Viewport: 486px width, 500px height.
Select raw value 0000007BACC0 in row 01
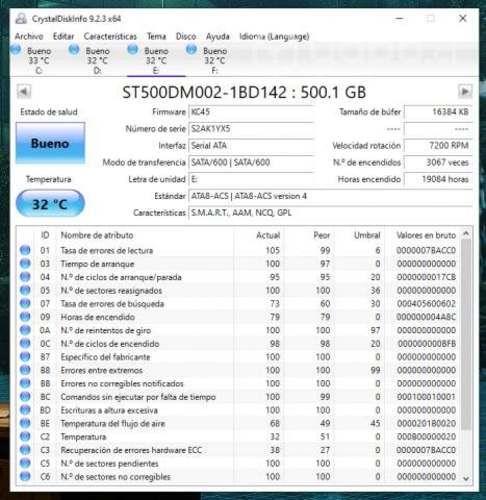point(426,250)
